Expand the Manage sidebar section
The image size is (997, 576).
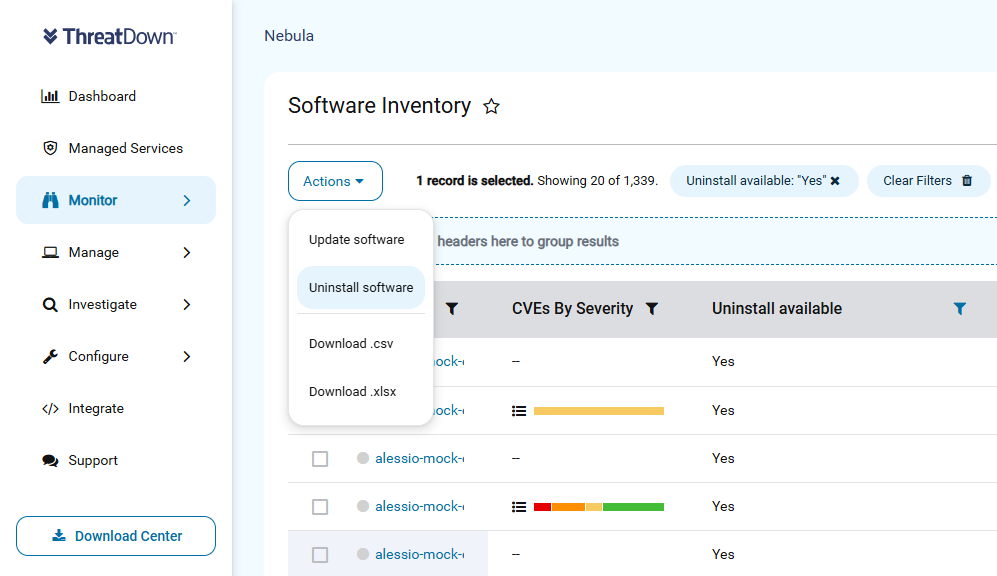point(116,252)
